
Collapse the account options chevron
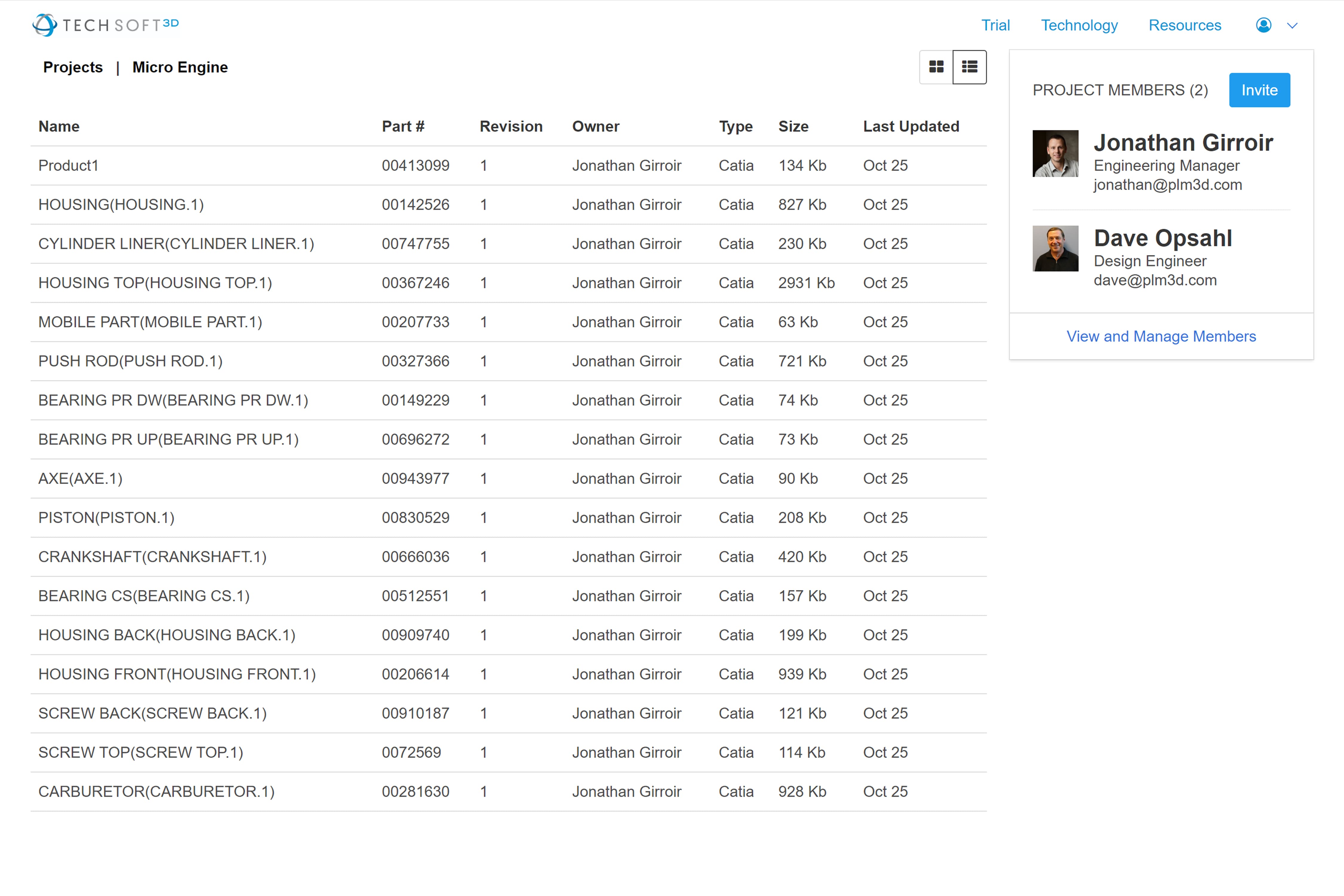[1293, 25]
